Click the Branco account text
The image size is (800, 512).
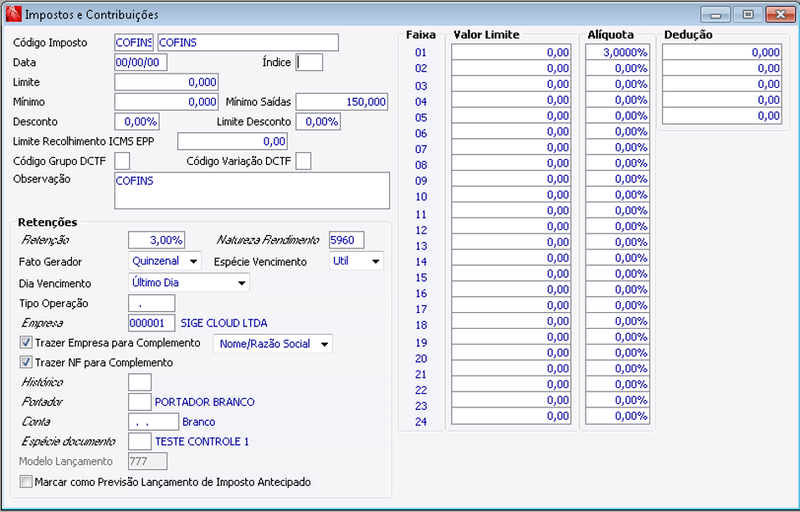pyautogui.click(x=198, y=422)
